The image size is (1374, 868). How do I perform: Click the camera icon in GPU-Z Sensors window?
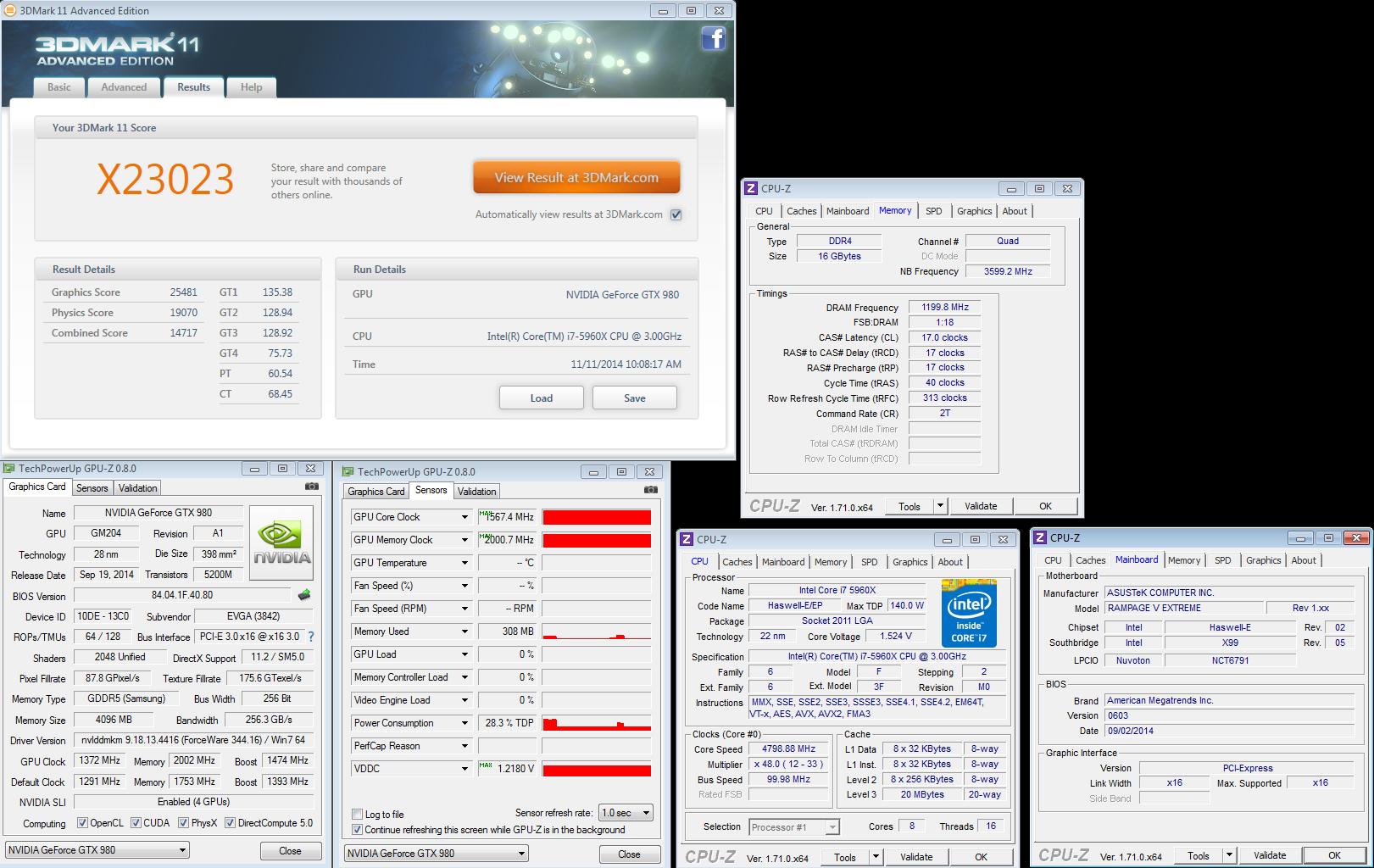click(651, 490)
